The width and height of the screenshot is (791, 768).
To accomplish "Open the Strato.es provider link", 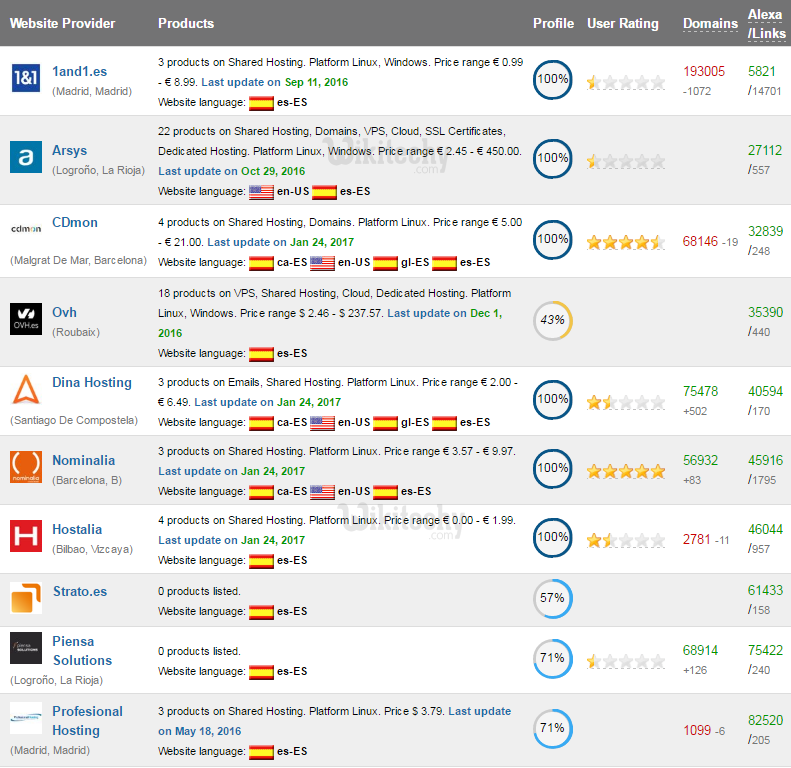I will [80, 591].
